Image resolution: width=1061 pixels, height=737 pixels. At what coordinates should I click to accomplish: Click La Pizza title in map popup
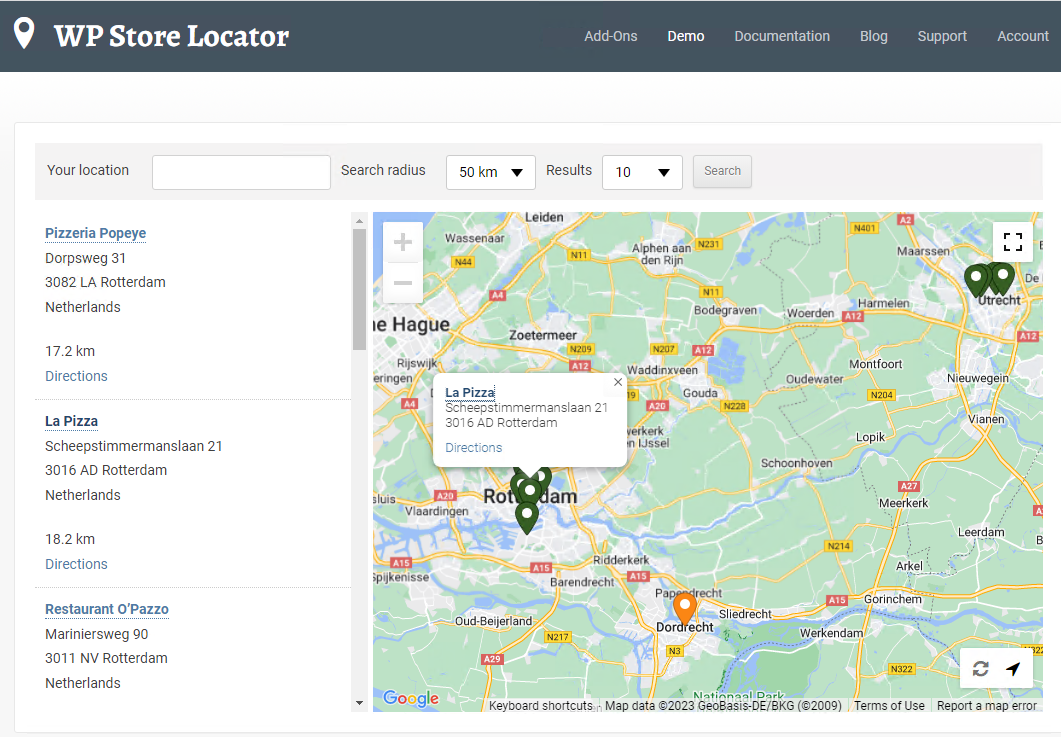point(470,393)
